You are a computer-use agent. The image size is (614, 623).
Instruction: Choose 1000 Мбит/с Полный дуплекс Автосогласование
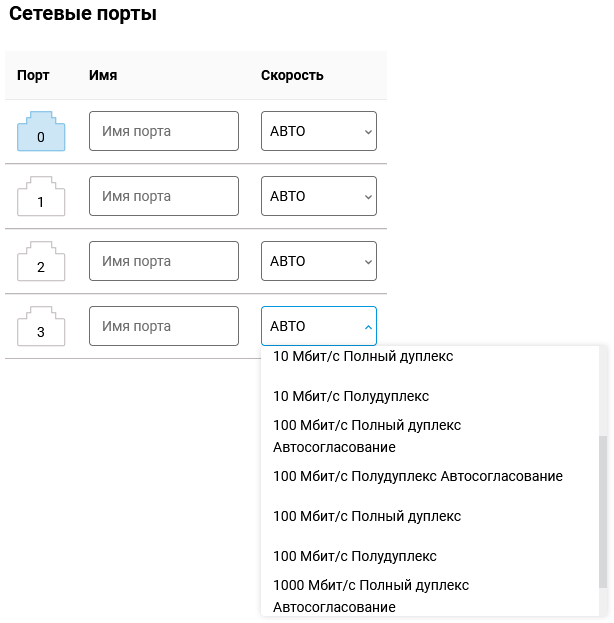click(x=430, y=596)
